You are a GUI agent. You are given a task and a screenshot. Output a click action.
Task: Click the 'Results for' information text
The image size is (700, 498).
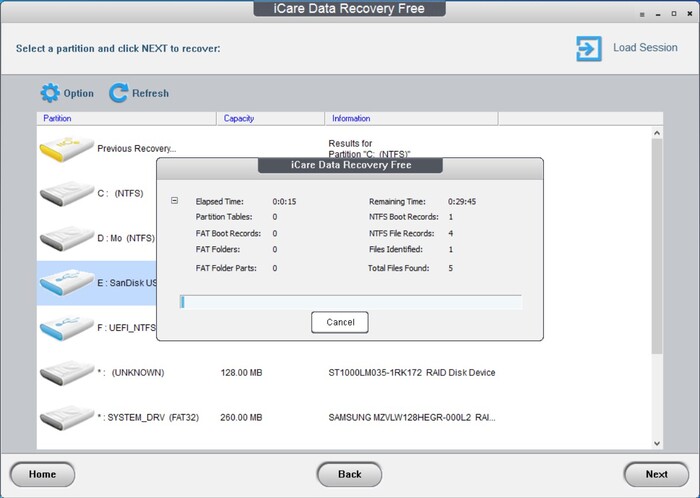350,143
